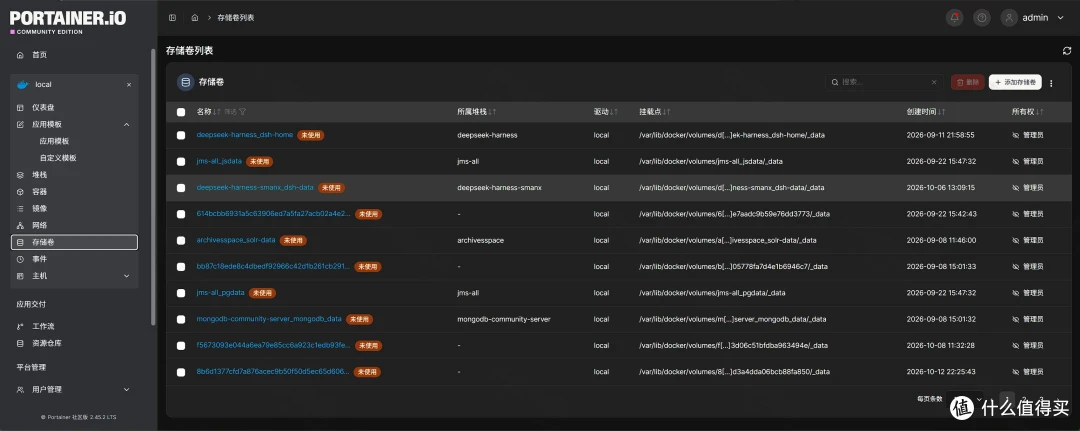
Task: Click stack name deepseek-harness-smanx cell
Action: (499, 188)
